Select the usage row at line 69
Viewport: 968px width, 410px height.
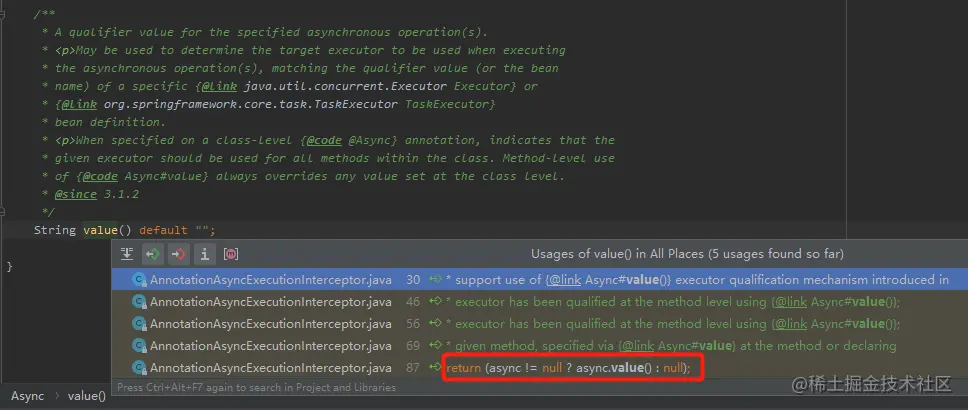(540, 346)
